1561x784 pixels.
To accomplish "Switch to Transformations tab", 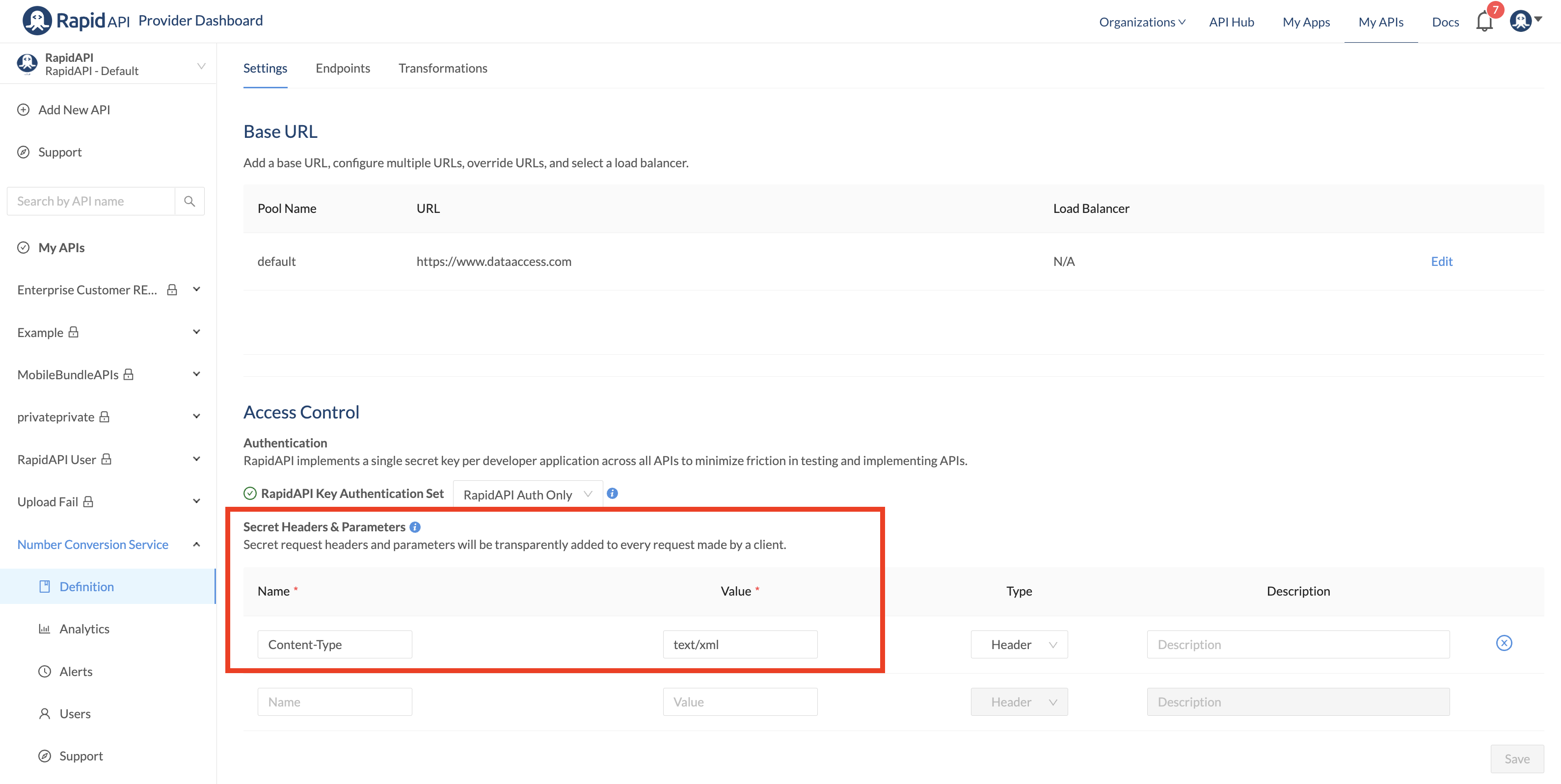I will [x=442, y=68].
